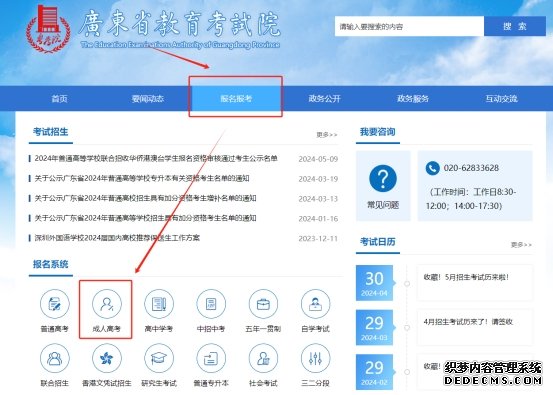Open the 社会考试 icon
This screenshot has height=395, width=553.
pos(263,358)
